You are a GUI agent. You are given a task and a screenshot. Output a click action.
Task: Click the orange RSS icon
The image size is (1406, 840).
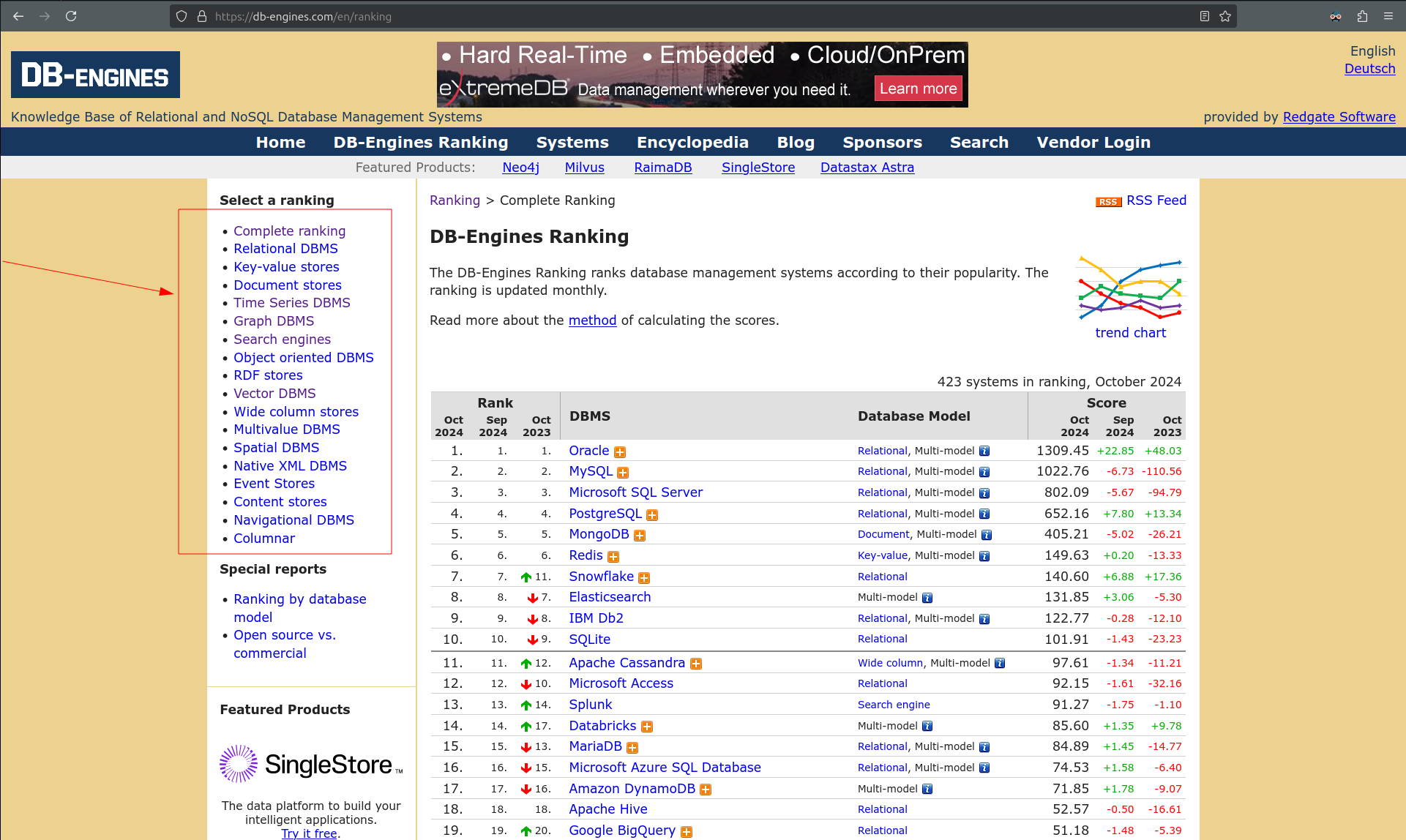(x=1108, y=202)
